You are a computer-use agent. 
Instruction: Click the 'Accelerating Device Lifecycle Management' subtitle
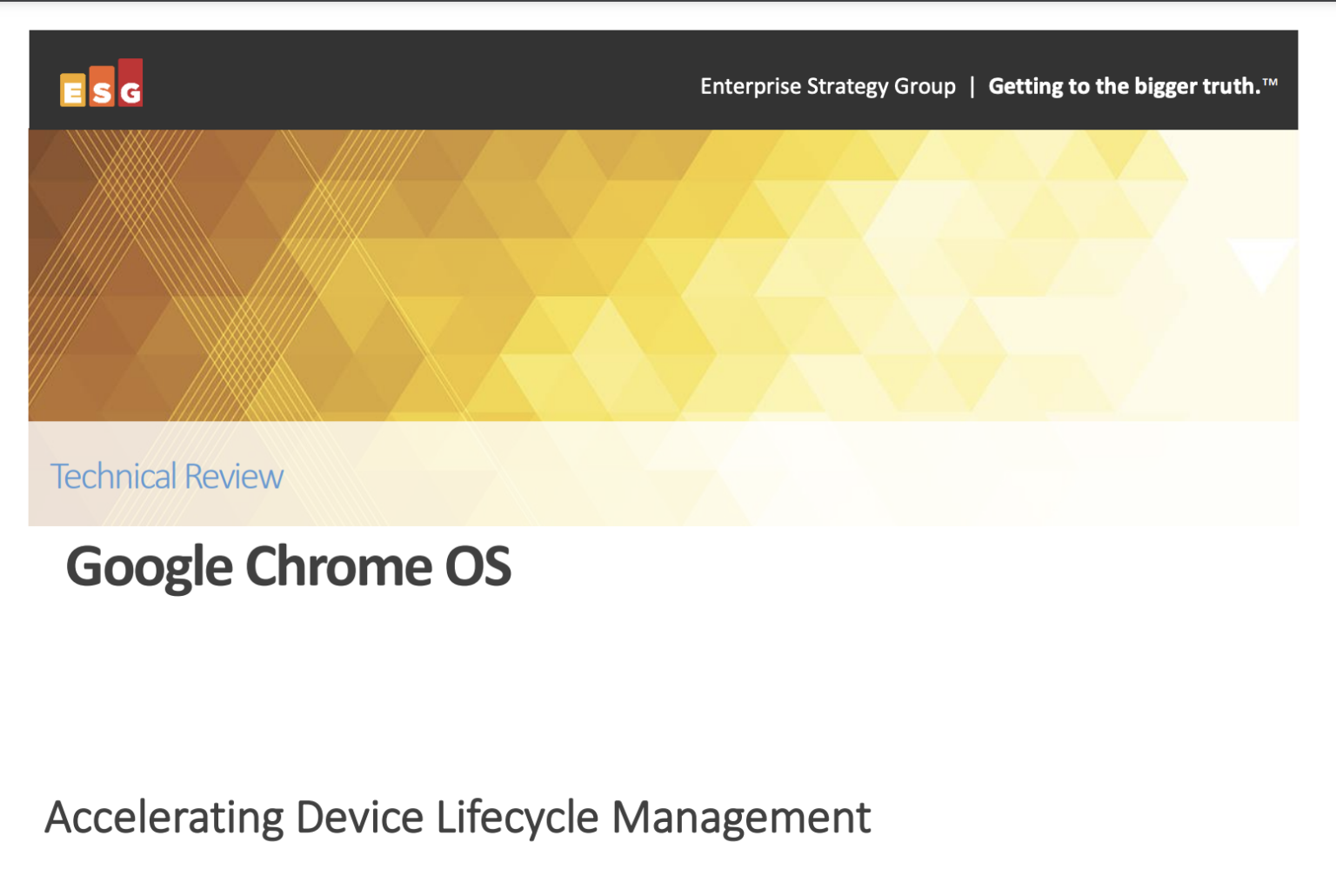pos(458,818)
